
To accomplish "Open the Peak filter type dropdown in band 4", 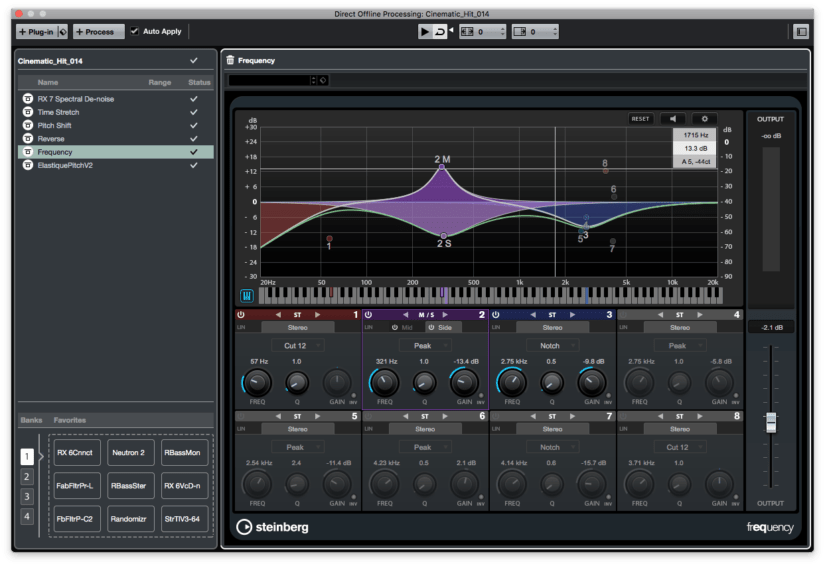I will (x=680, y=346).
